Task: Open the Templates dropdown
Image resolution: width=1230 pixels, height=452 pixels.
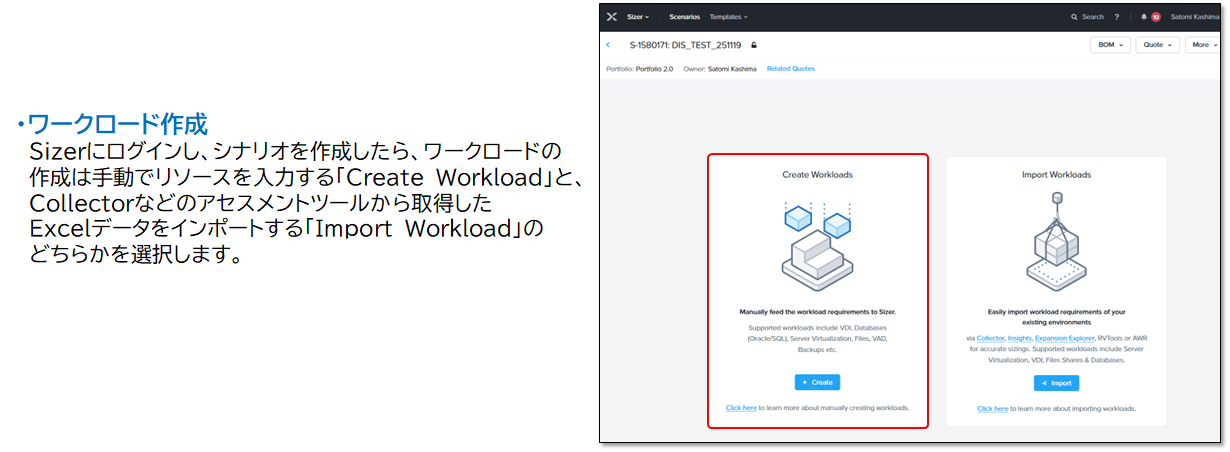Action: 728,17
